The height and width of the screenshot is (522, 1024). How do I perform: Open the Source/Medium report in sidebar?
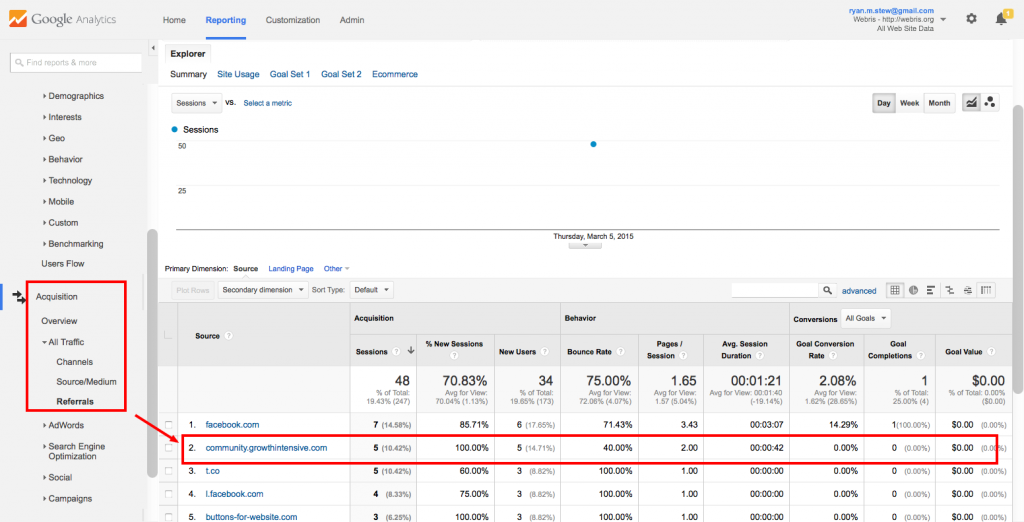(x=86, y=382)
